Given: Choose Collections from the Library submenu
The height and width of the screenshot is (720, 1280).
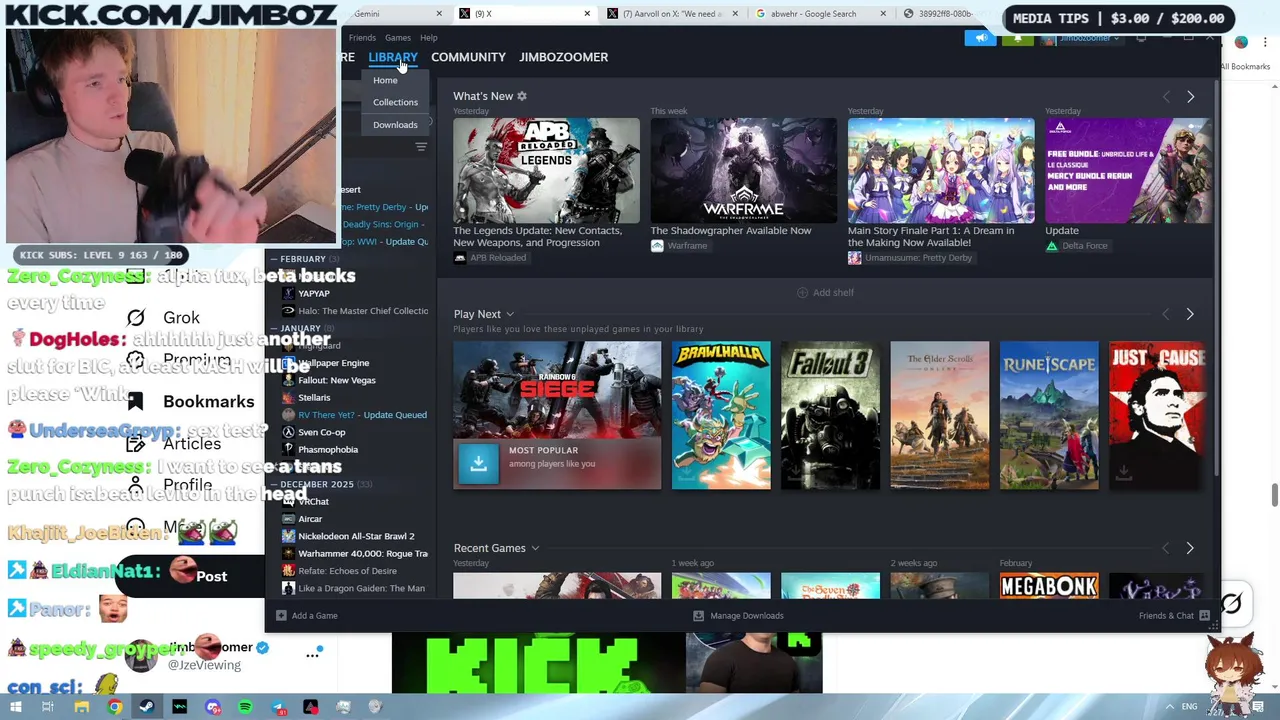Looking at the screenshot, I should (x=395, y=102).
